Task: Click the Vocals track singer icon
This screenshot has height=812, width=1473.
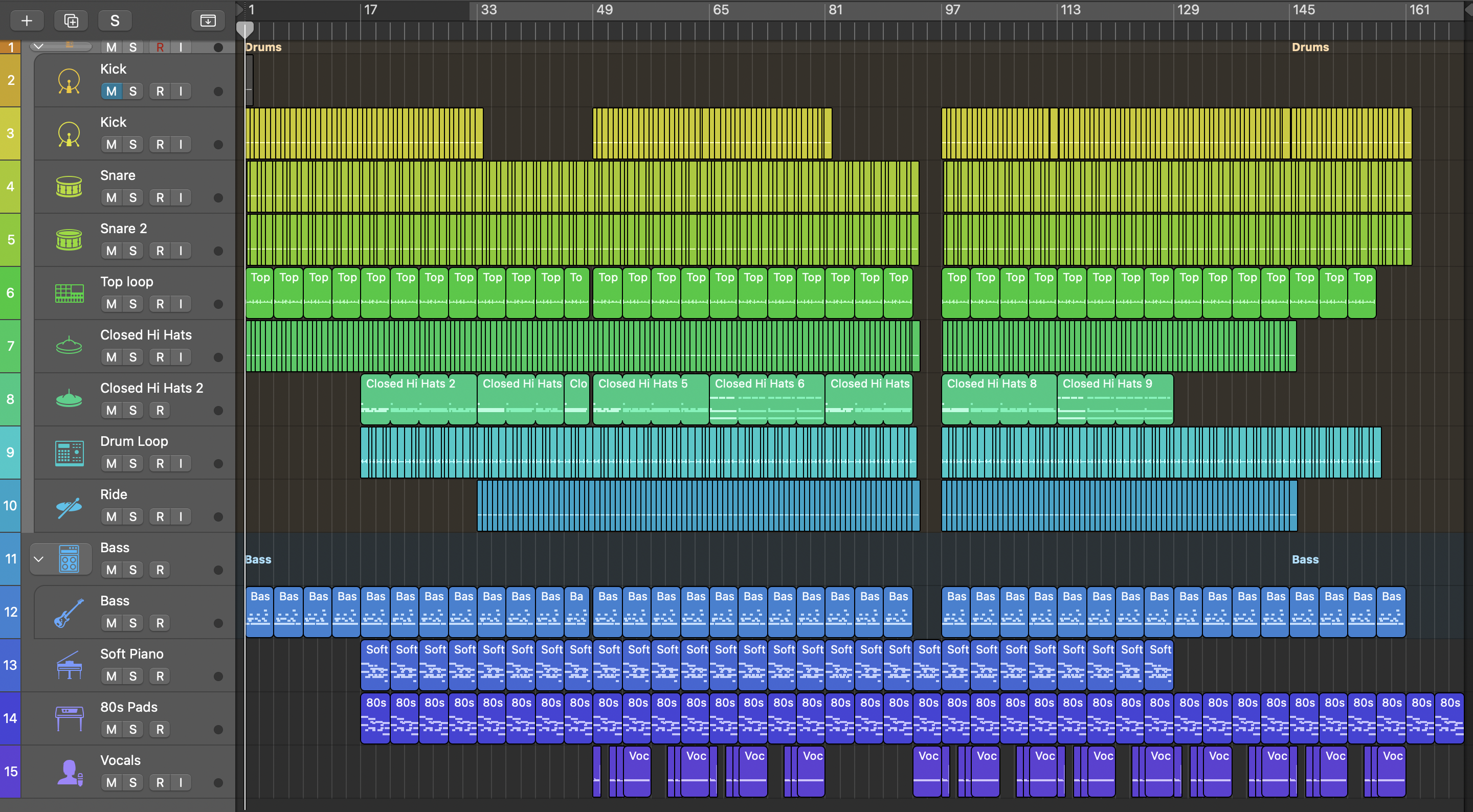Action: 69,772
